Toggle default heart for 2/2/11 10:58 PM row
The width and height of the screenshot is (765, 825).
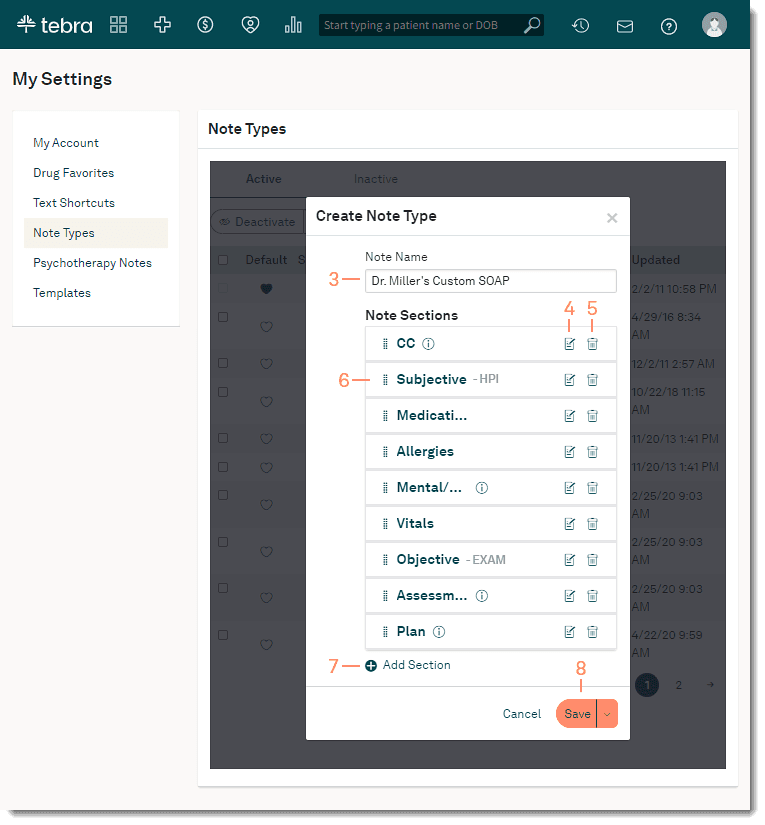266,289
